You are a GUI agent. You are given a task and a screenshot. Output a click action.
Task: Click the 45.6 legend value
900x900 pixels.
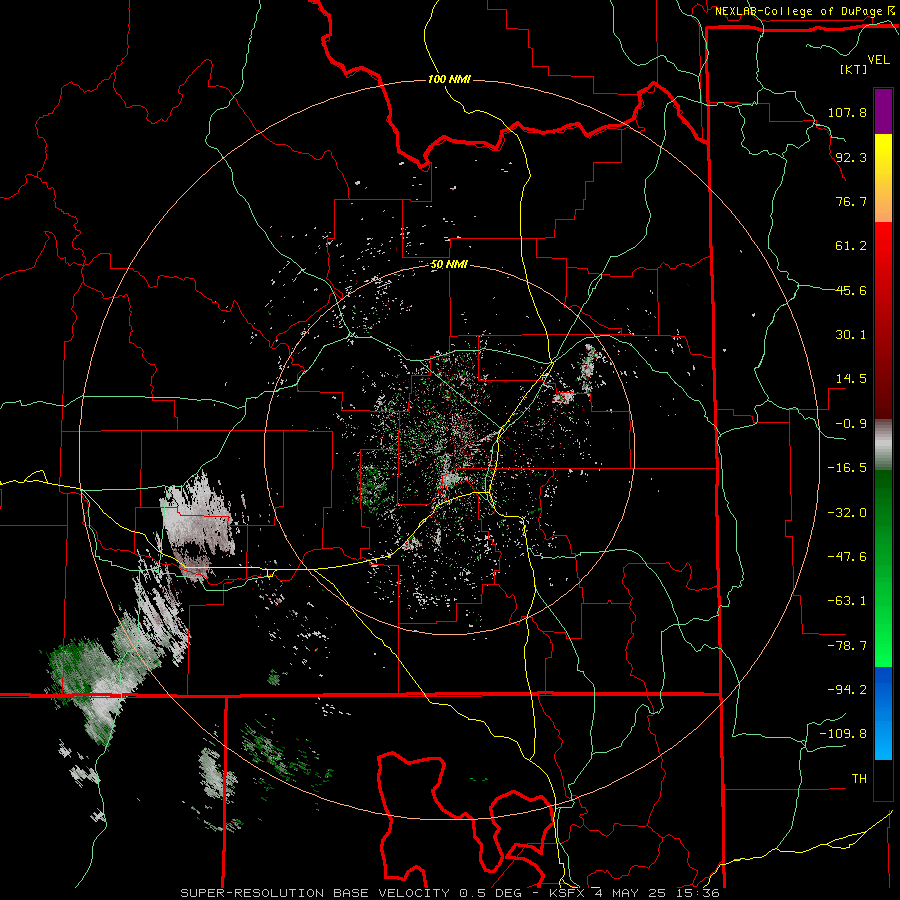[851, 290]
